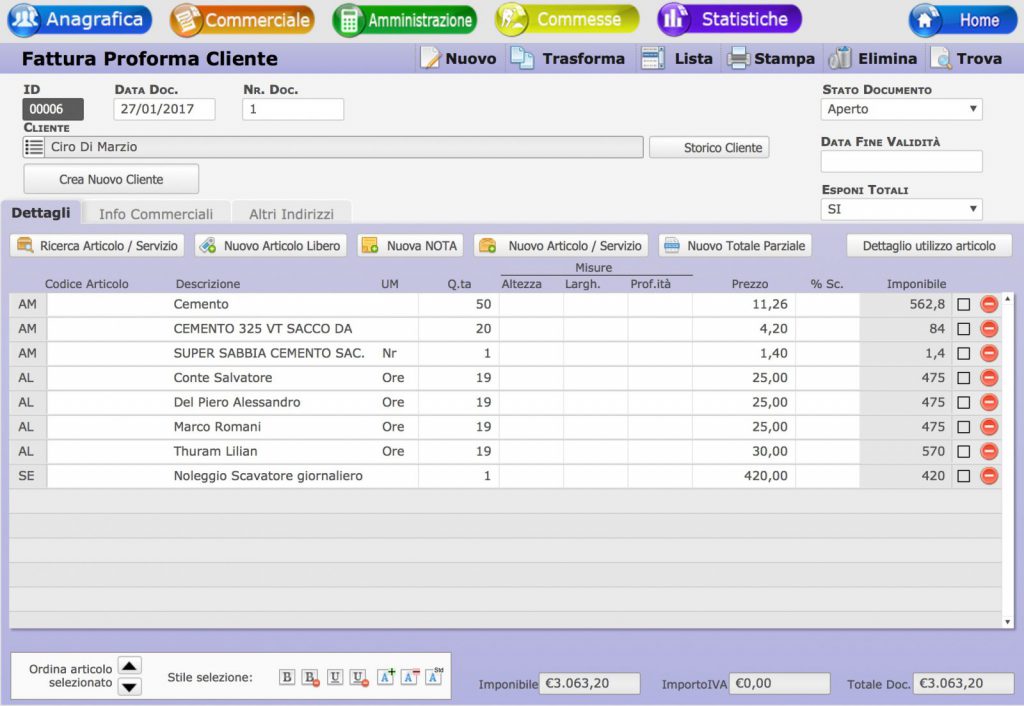Viewport: 1024px width, 706px height.
Task: Click Nuovo Articolo / Servizio button
Action: click(x=561, y=246)
